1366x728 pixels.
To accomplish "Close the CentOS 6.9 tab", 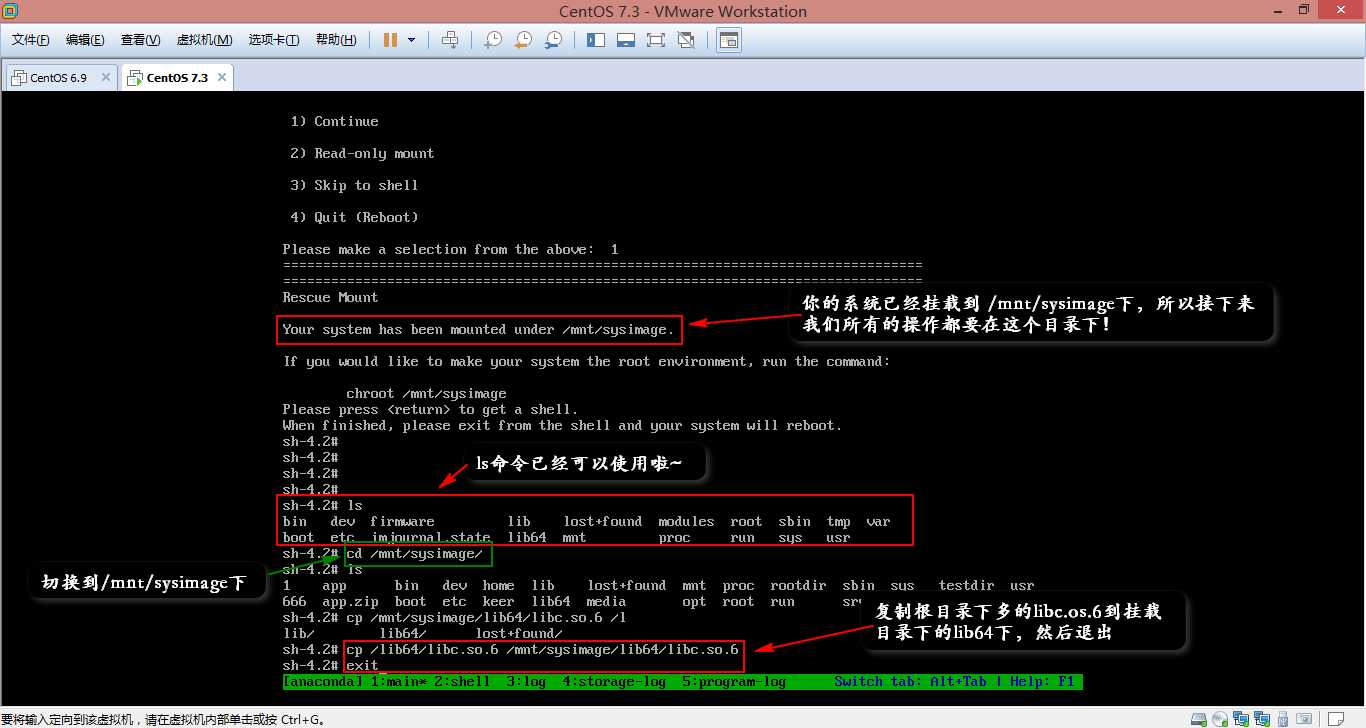I will coord(106,77).
